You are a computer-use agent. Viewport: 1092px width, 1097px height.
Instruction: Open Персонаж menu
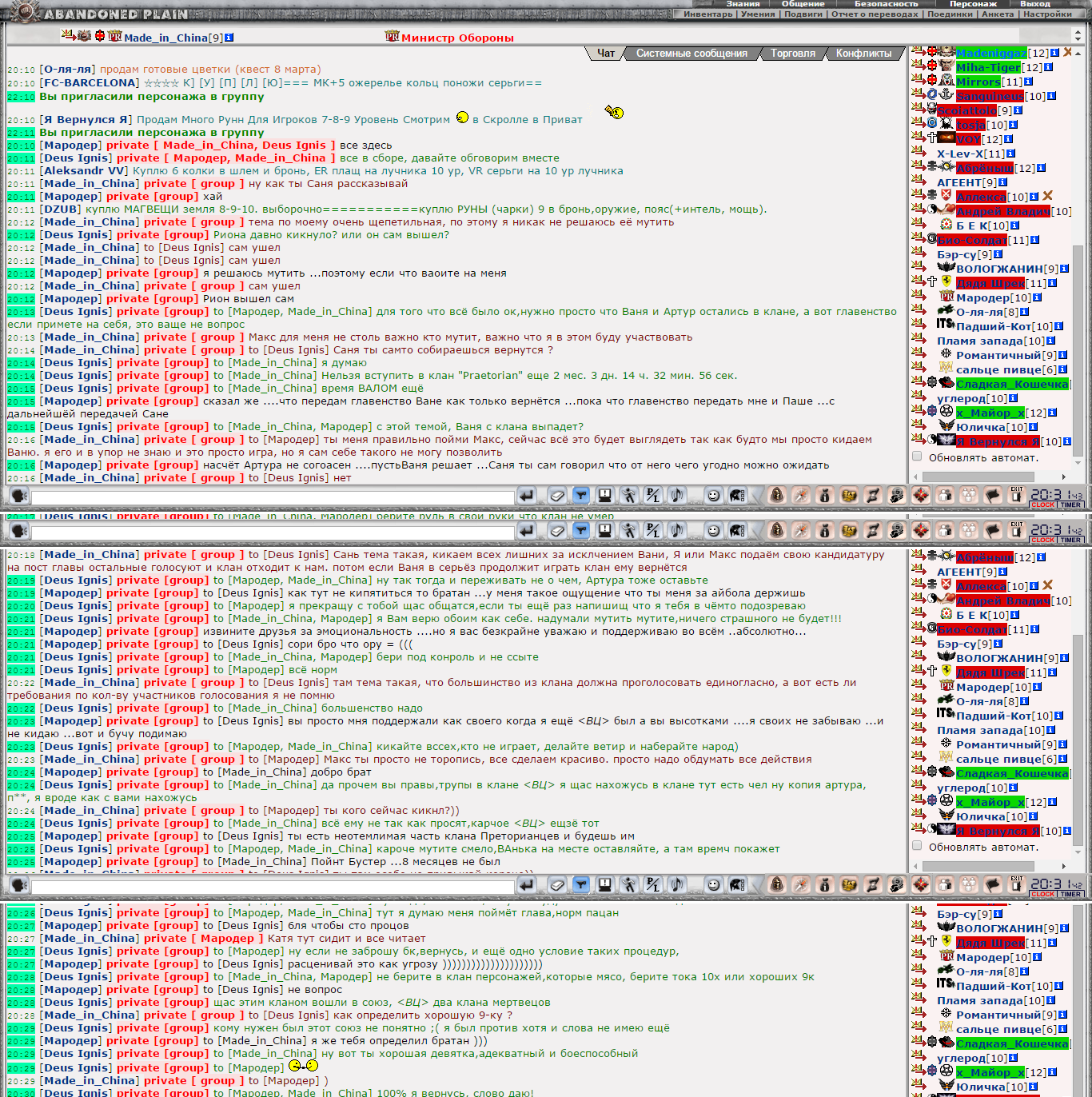click(973, 4)
